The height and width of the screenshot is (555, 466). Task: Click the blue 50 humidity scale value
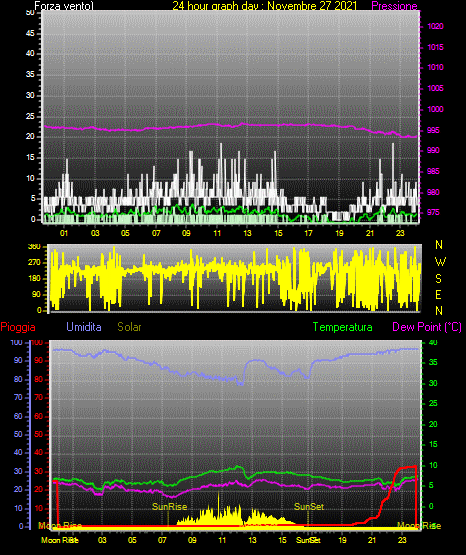point(18,434)
